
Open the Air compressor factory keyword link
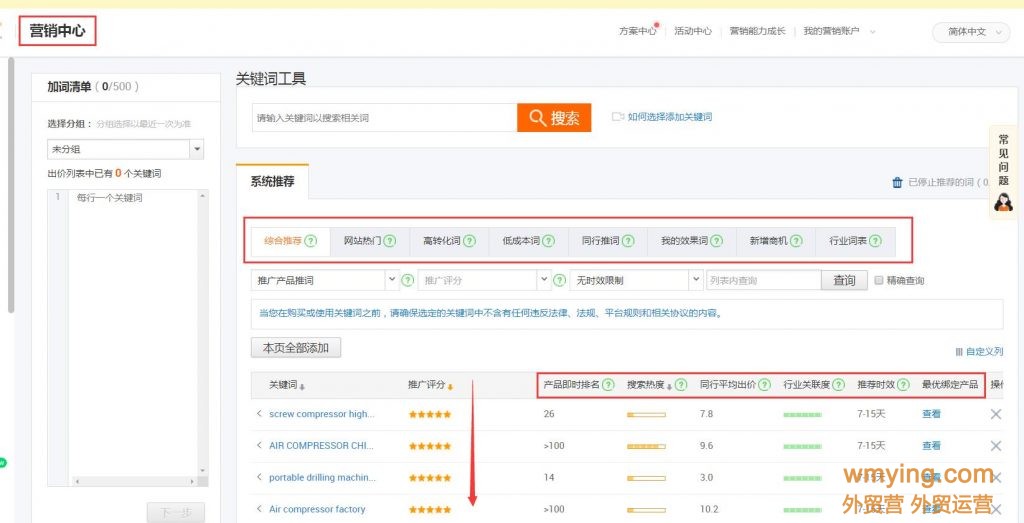317,509
